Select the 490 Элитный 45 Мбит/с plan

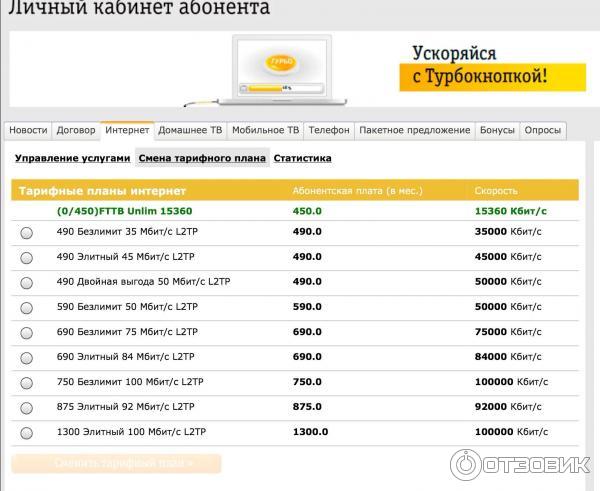[27, 258]
